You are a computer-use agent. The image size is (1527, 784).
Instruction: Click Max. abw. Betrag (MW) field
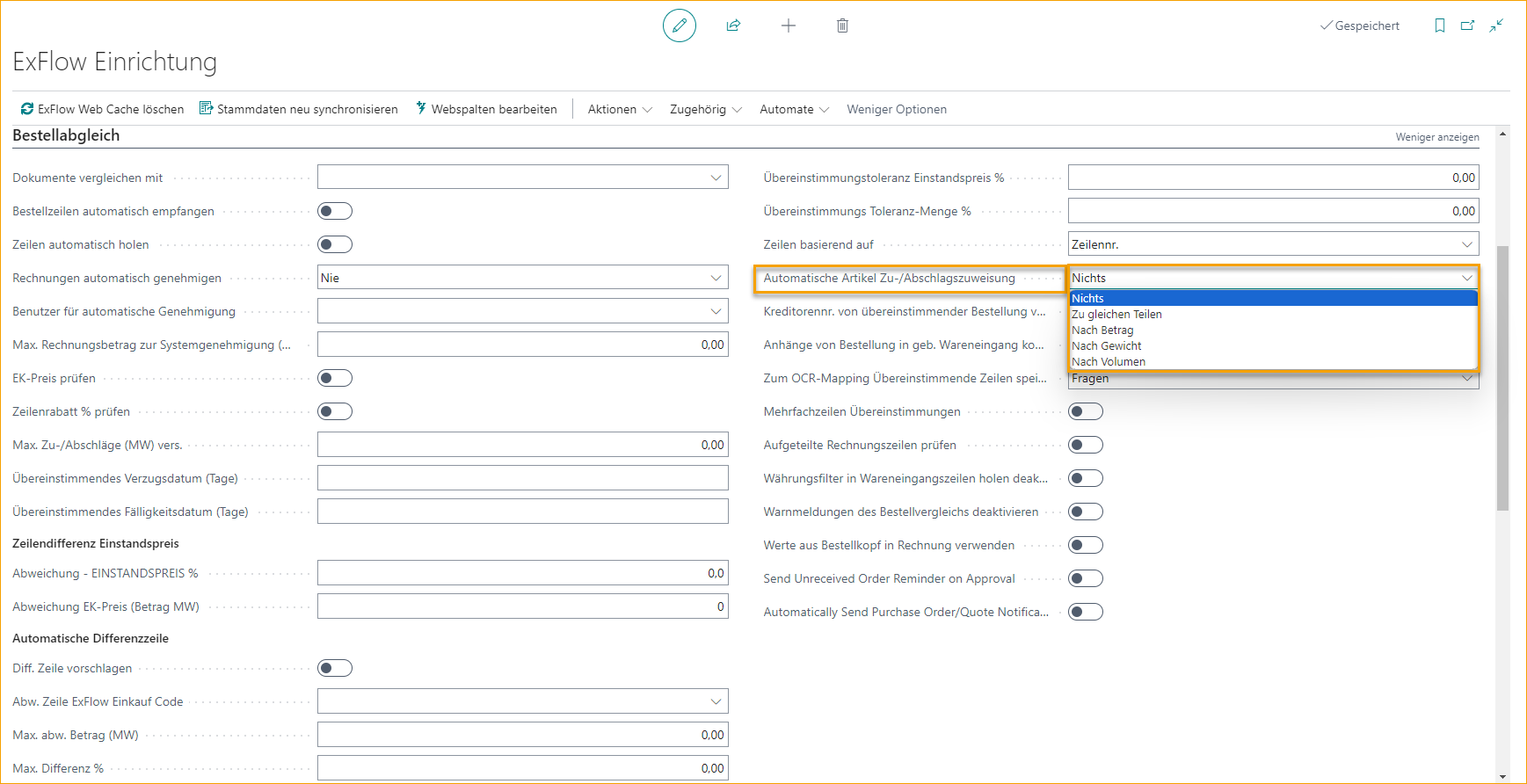point(522,735)
